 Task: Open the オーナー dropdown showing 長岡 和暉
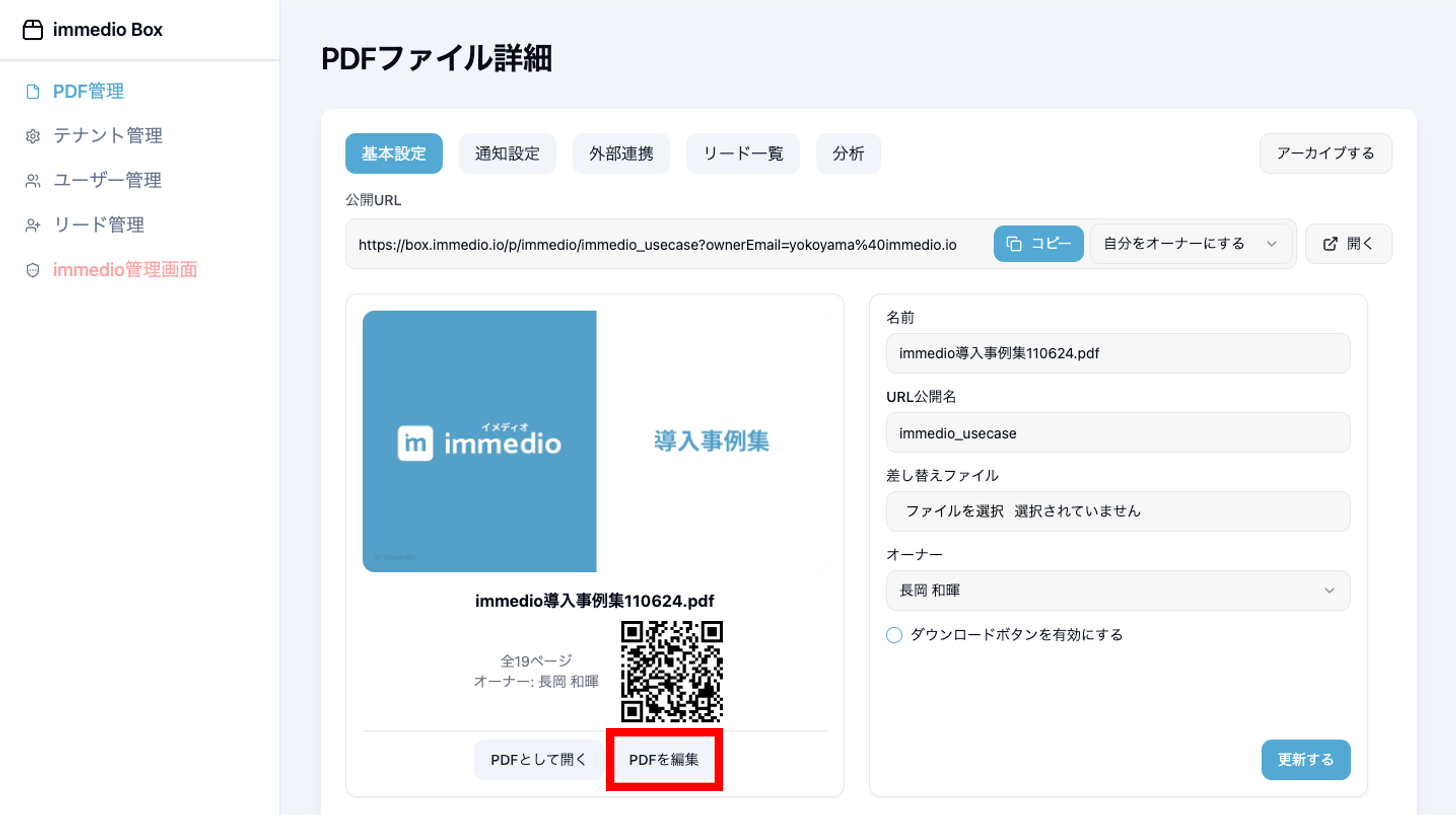(1117, 590)
